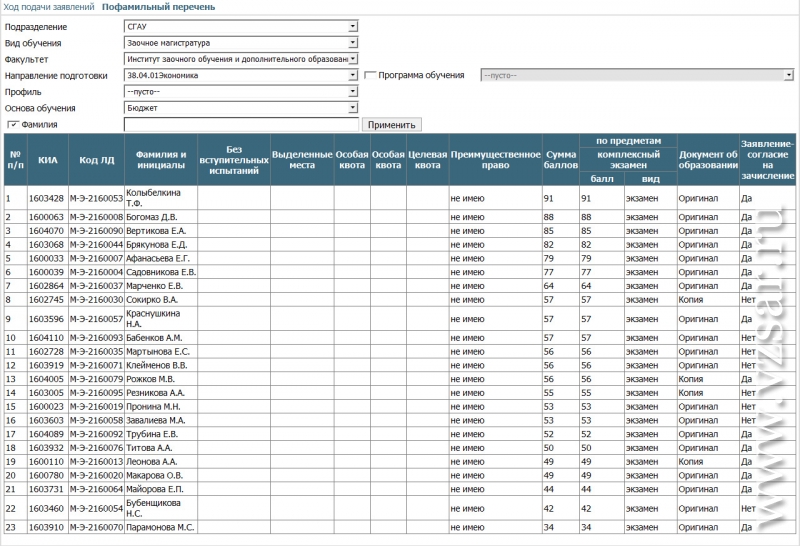
Task: Click КИА number 1604005
Action: [x=46, y=379]
